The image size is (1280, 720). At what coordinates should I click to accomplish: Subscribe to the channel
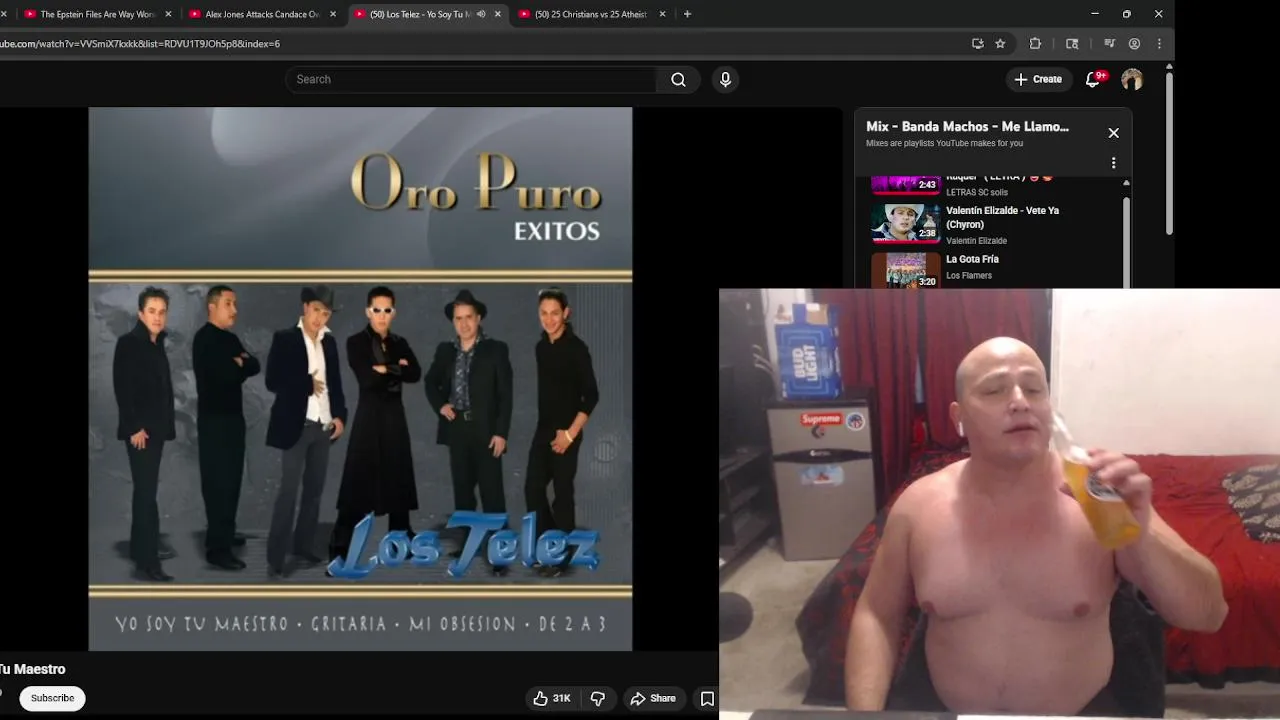click(52, 698)
